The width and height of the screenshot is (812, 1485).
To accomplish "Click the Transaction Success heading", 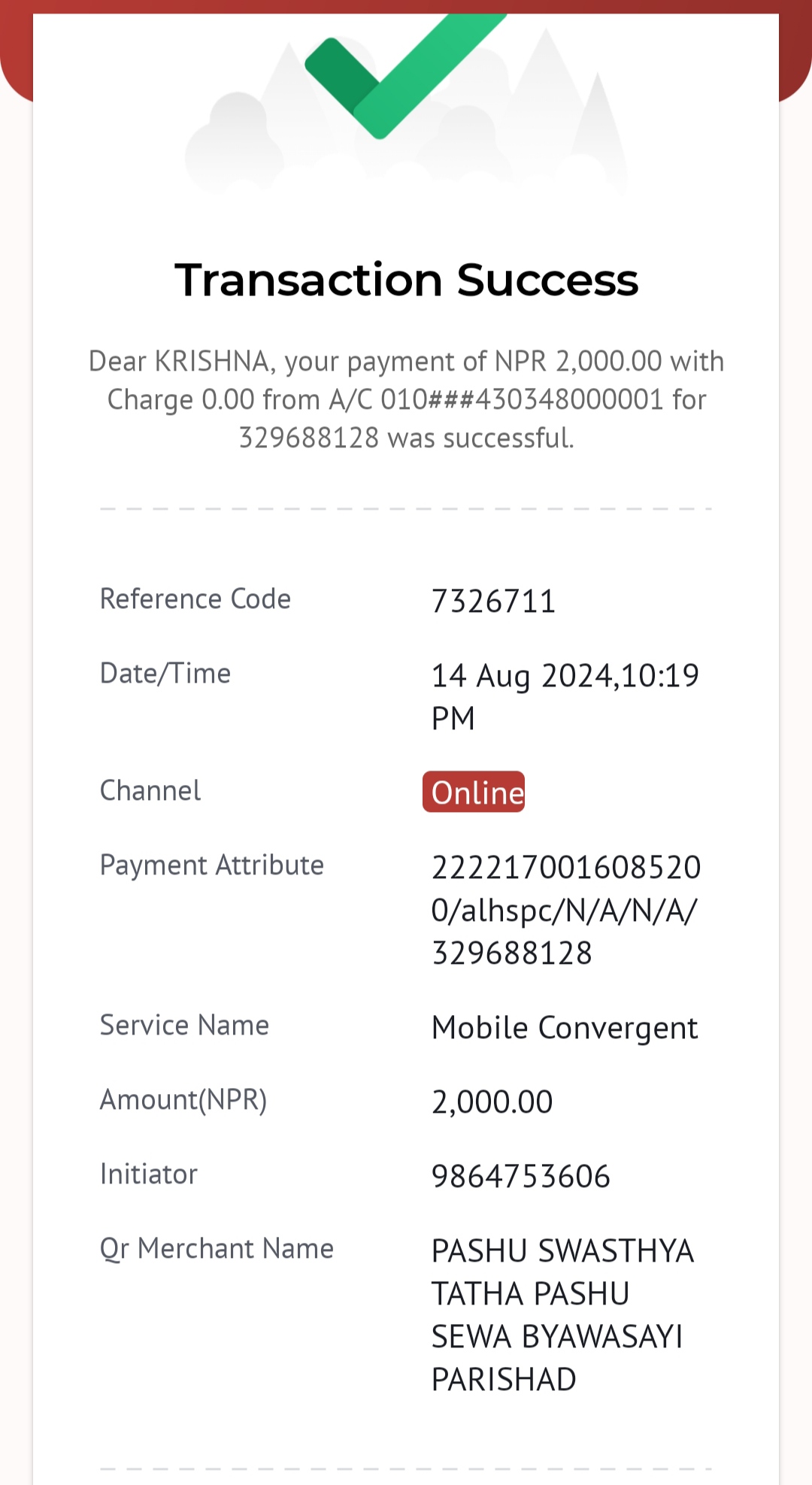I will (x=406, y=280).
